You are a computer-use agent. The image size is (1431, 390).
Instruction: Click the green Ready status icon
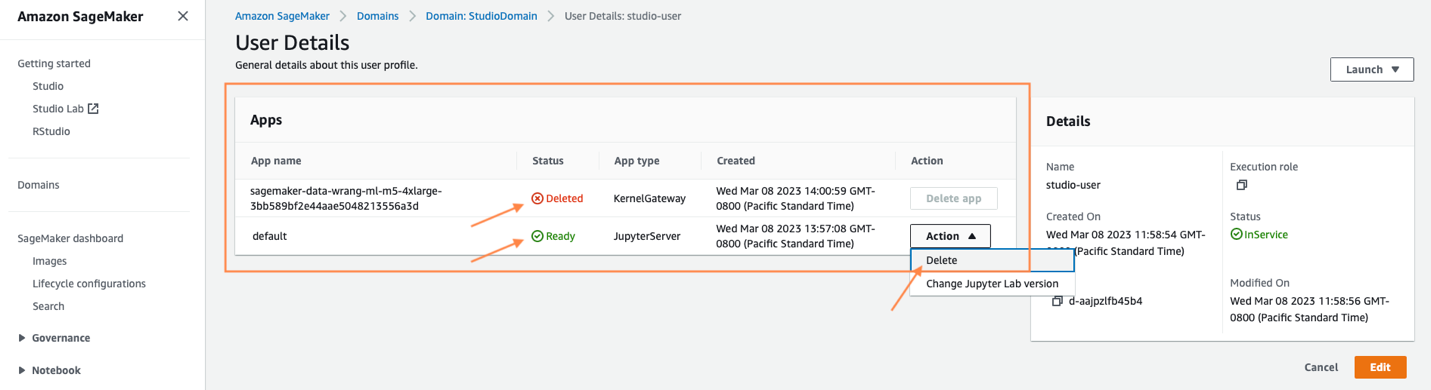[537, 237]
